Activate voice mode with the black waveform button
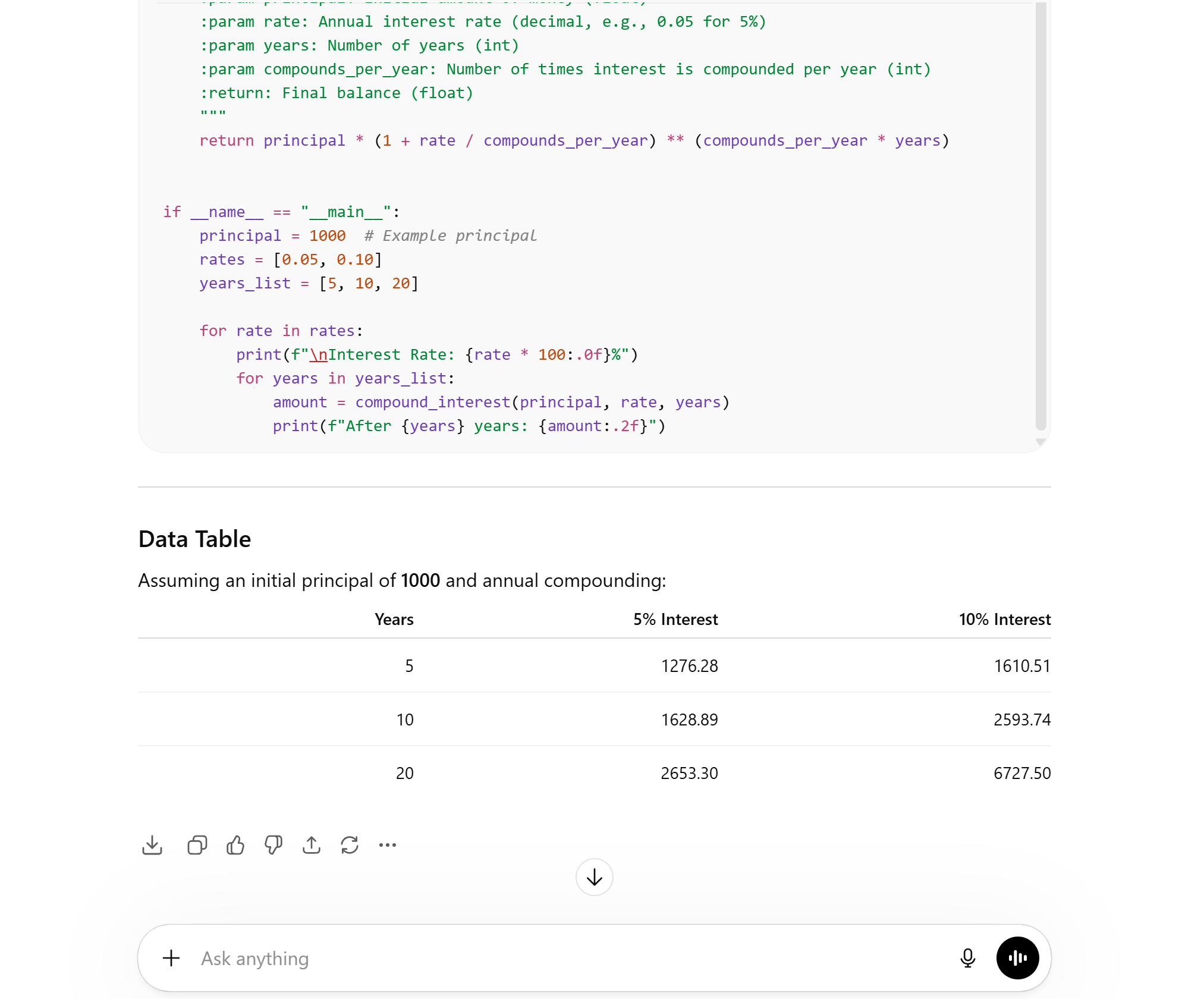Screen dimensions: 1204x999 (1017, 958)
